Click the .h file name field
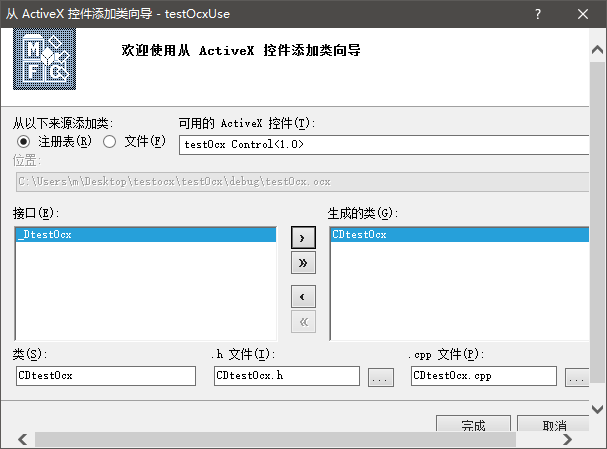The image size is (607, 449). [286, 376]
